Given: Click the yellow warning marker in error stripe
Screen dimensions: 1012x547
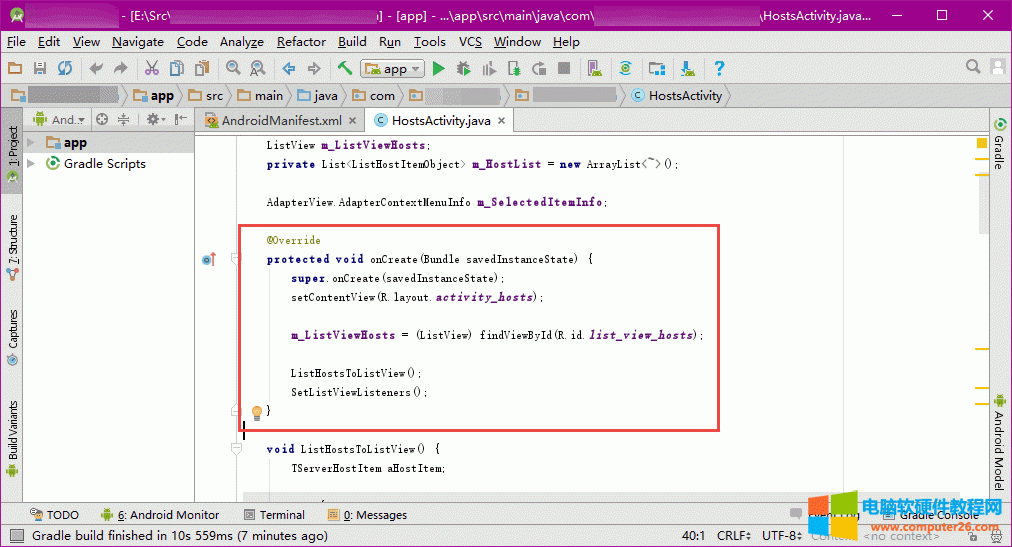Looking at the screenshot, I should [982, 144].
